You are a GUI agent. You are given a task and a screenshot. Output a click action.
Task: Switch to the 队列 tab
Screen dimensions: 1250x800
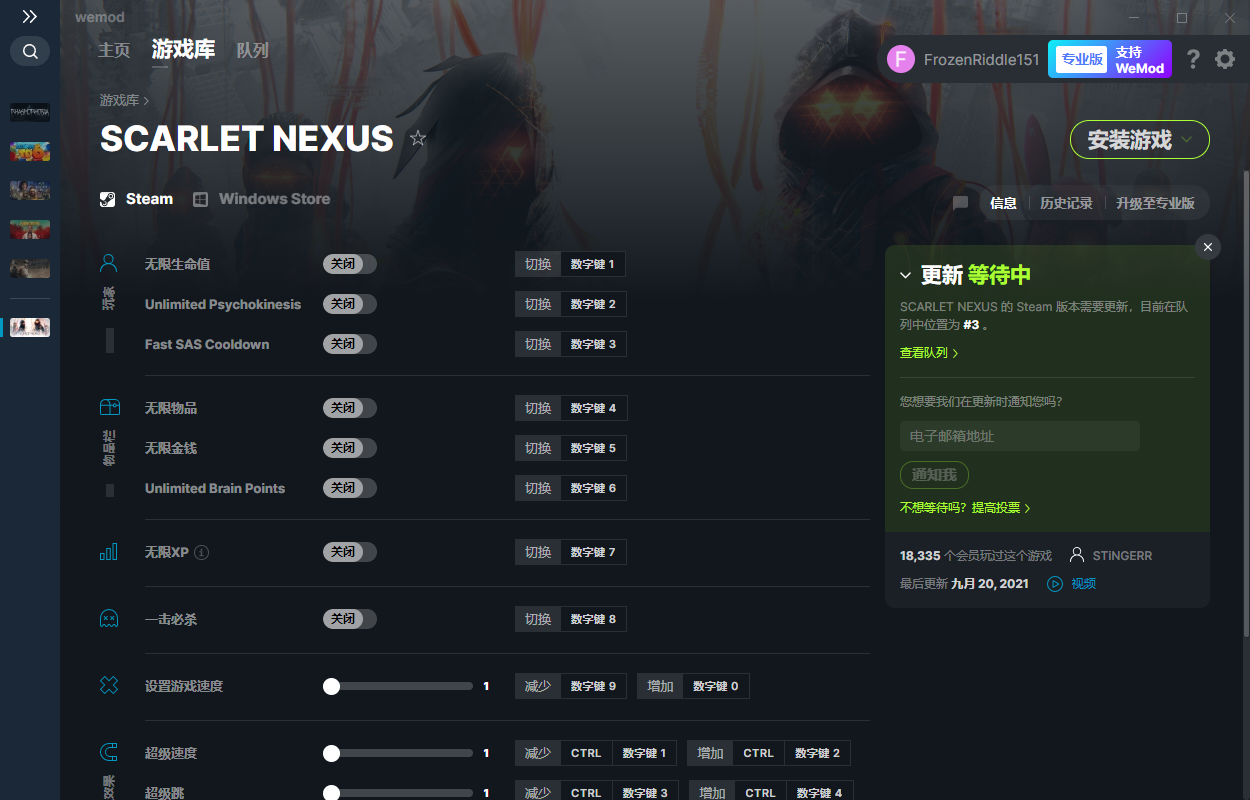tap(252, 50)
